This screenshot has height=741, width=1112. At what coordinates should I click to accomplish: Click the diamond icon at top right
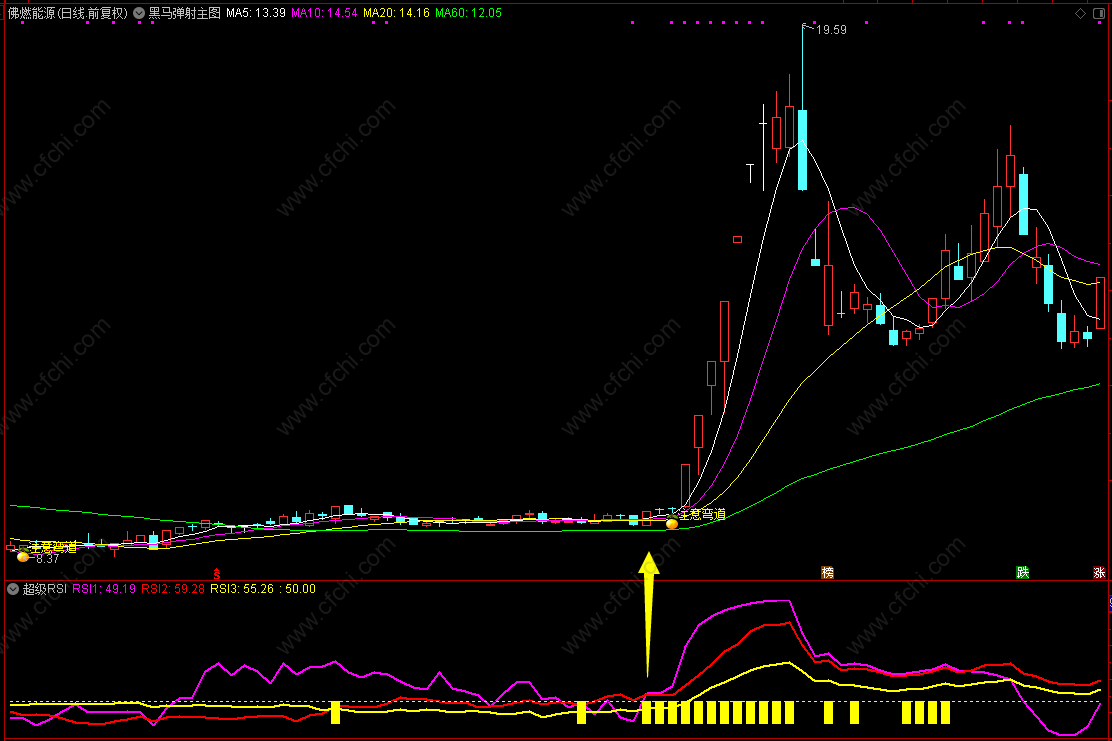[x=1080, y=13]
